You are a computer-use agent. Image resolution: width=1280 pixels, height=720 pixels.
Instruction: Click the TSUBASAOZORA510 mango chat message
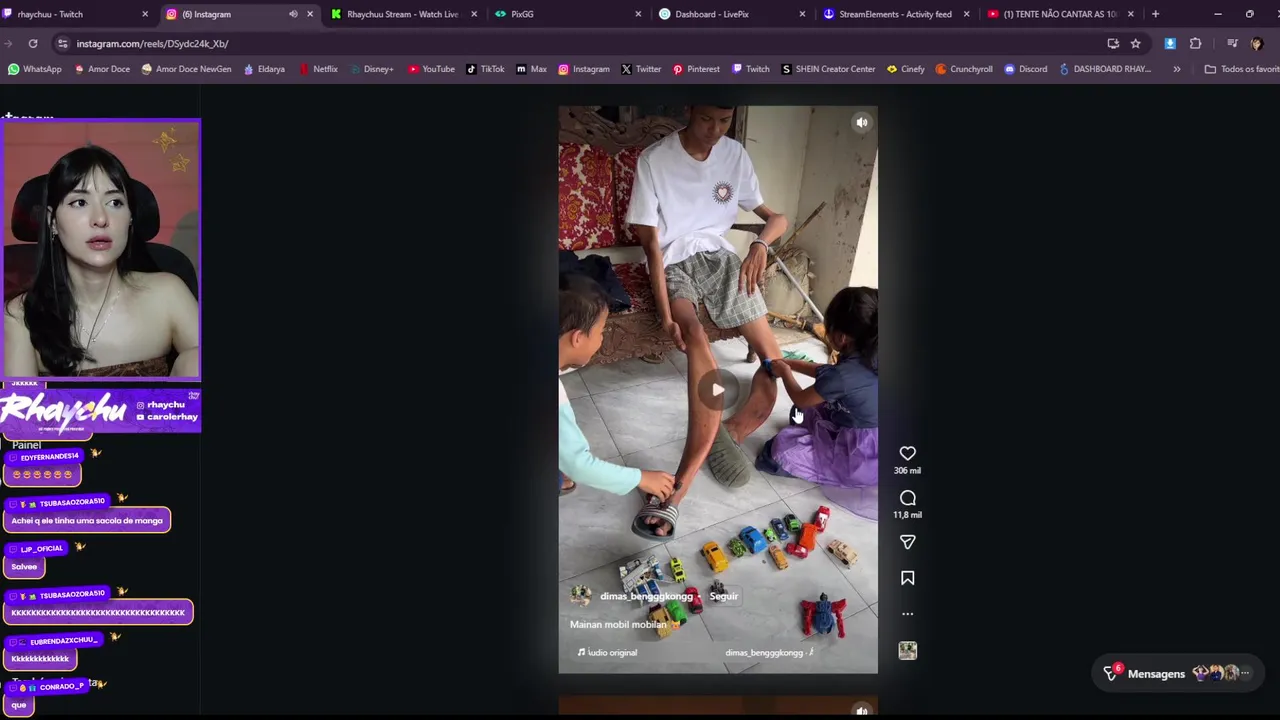[87, 520]
